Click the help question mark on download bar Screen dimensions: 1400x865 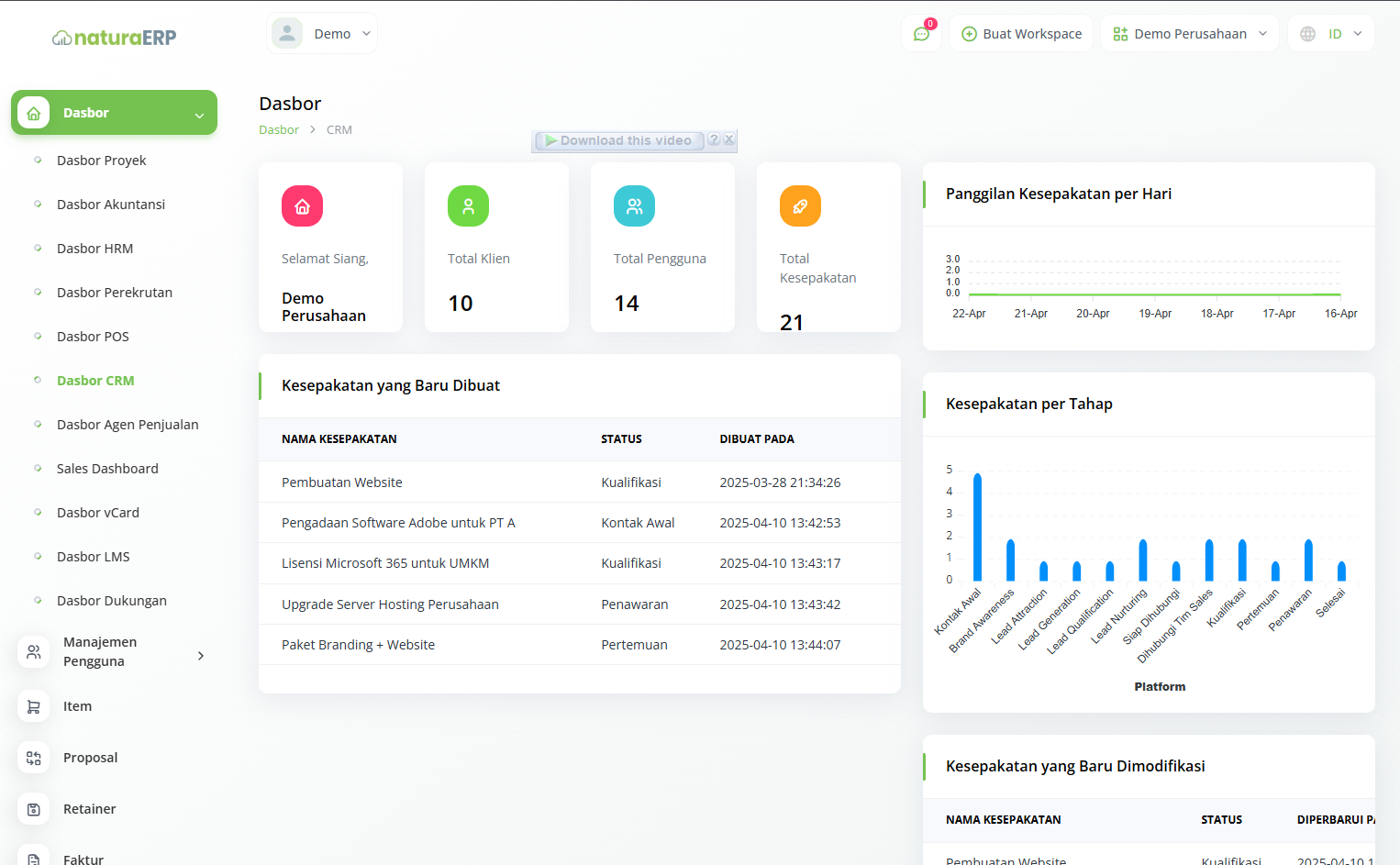[x=714, y=140]
